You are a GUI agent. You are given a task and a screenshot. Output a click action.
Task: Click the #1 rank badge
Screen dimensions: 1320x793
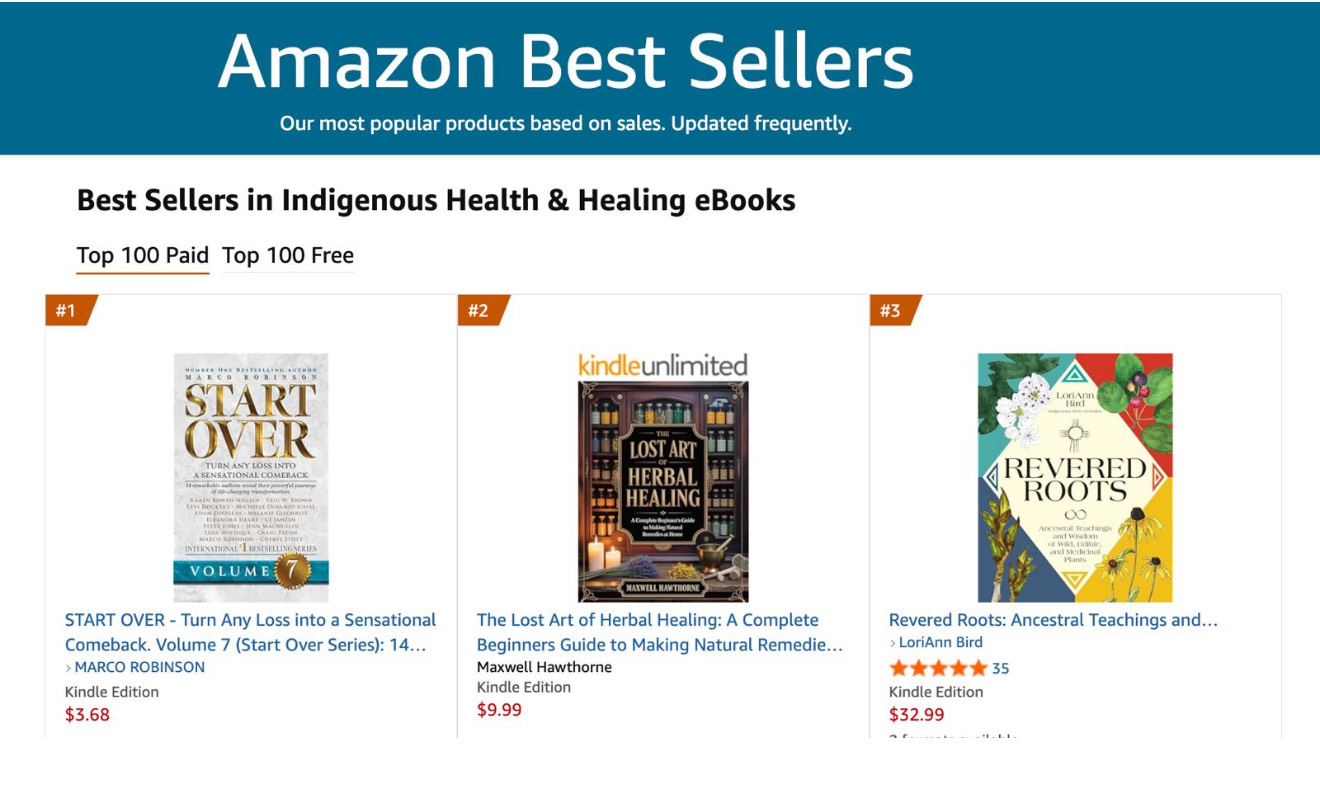pos(68,310)
